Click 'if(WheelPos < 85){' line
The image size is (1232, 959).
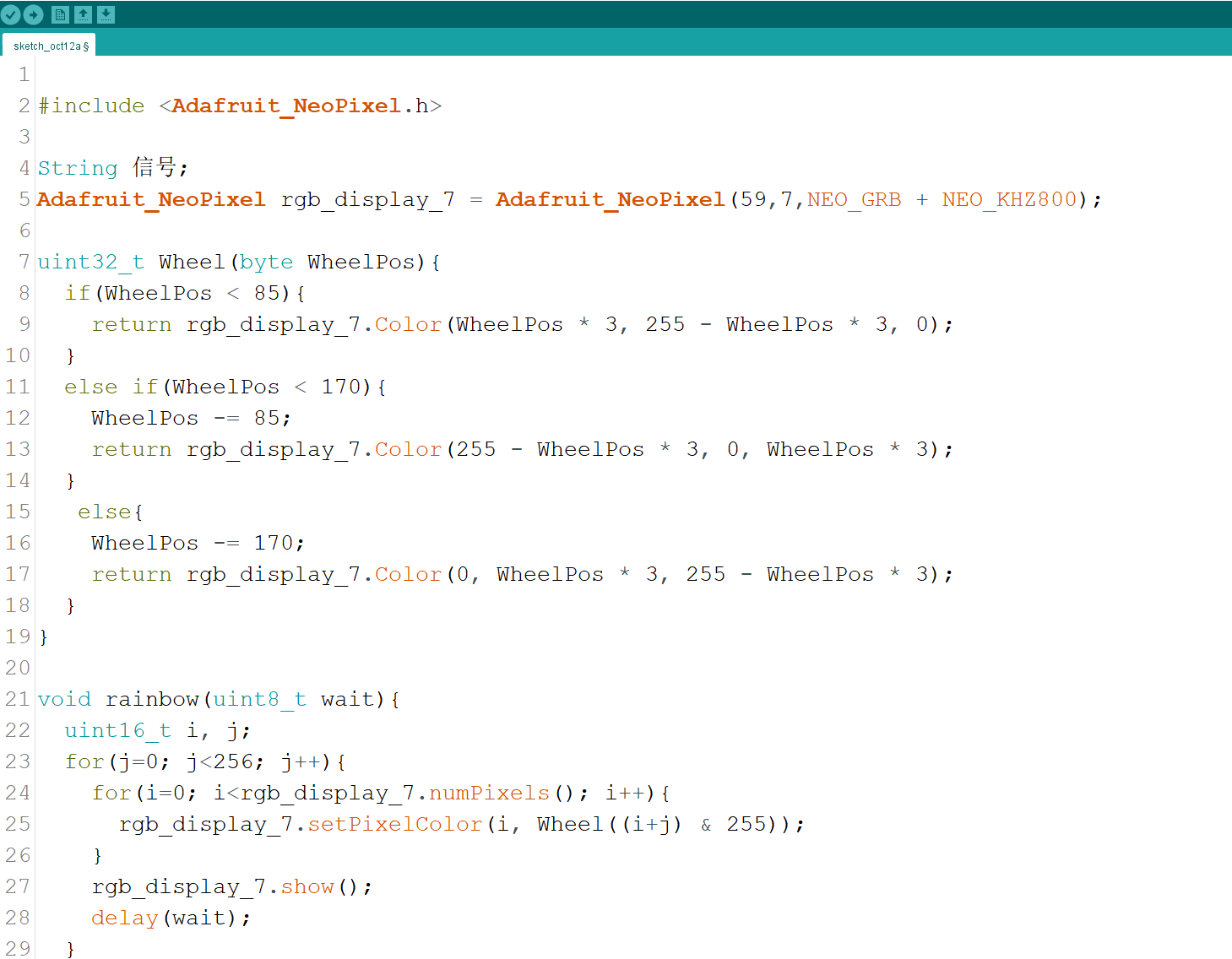pyautogui.click(x=185, y=293)
